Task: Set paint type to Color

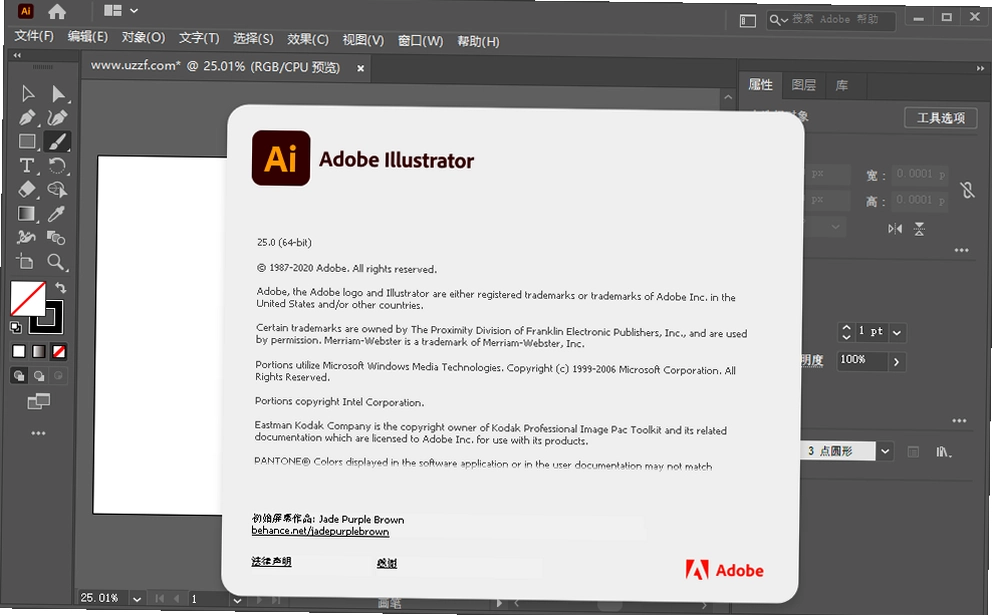Action: (x=19, y=351)
